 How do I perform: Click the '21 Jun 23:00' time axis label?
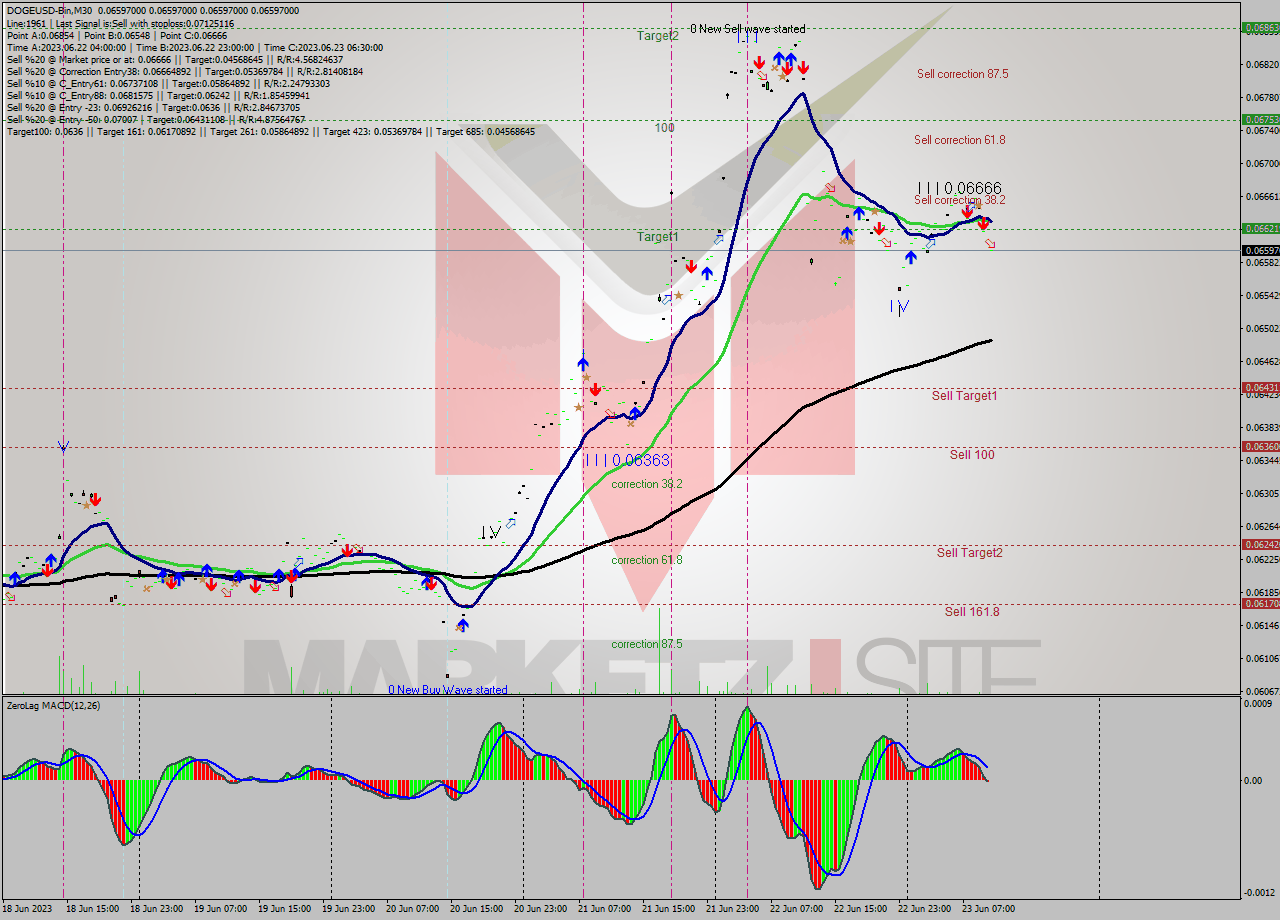pos(733,909)
